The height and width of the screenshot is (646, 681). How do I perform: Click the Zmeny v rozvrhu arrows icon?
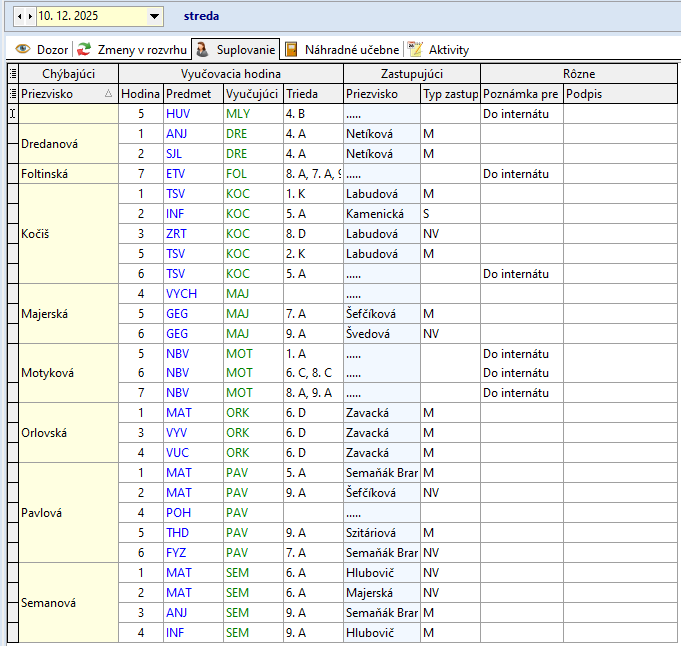point(85,49)
